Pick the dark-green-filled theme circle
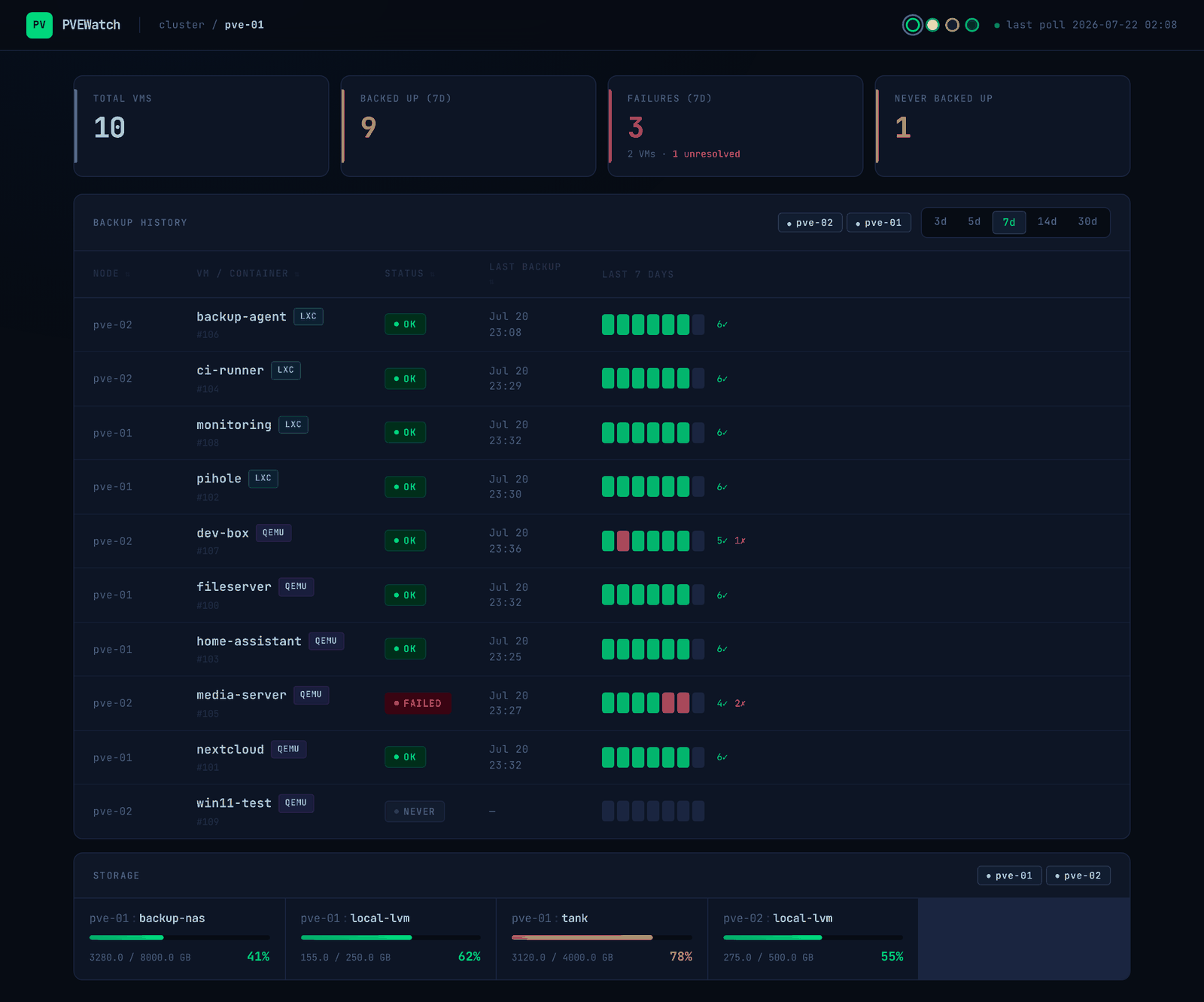1204x1002 pixels. point(972,25)
